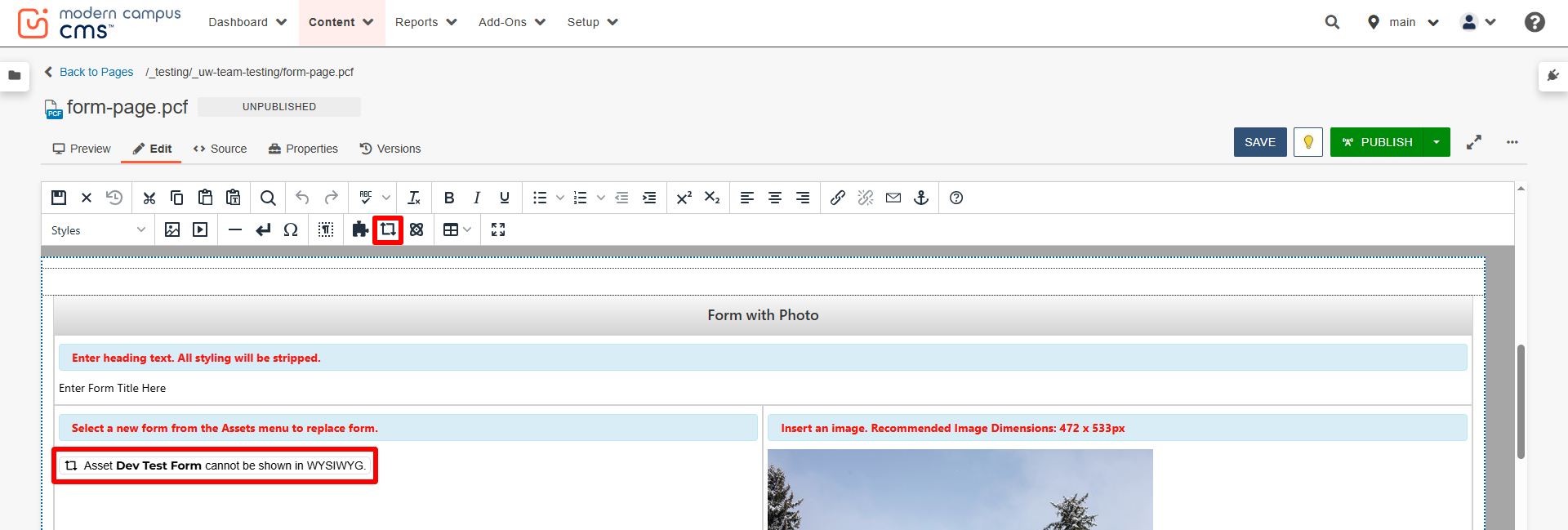This screenshot has height=530, width=1568.
Task: Undo the last edit
Action: coord(302,198)
